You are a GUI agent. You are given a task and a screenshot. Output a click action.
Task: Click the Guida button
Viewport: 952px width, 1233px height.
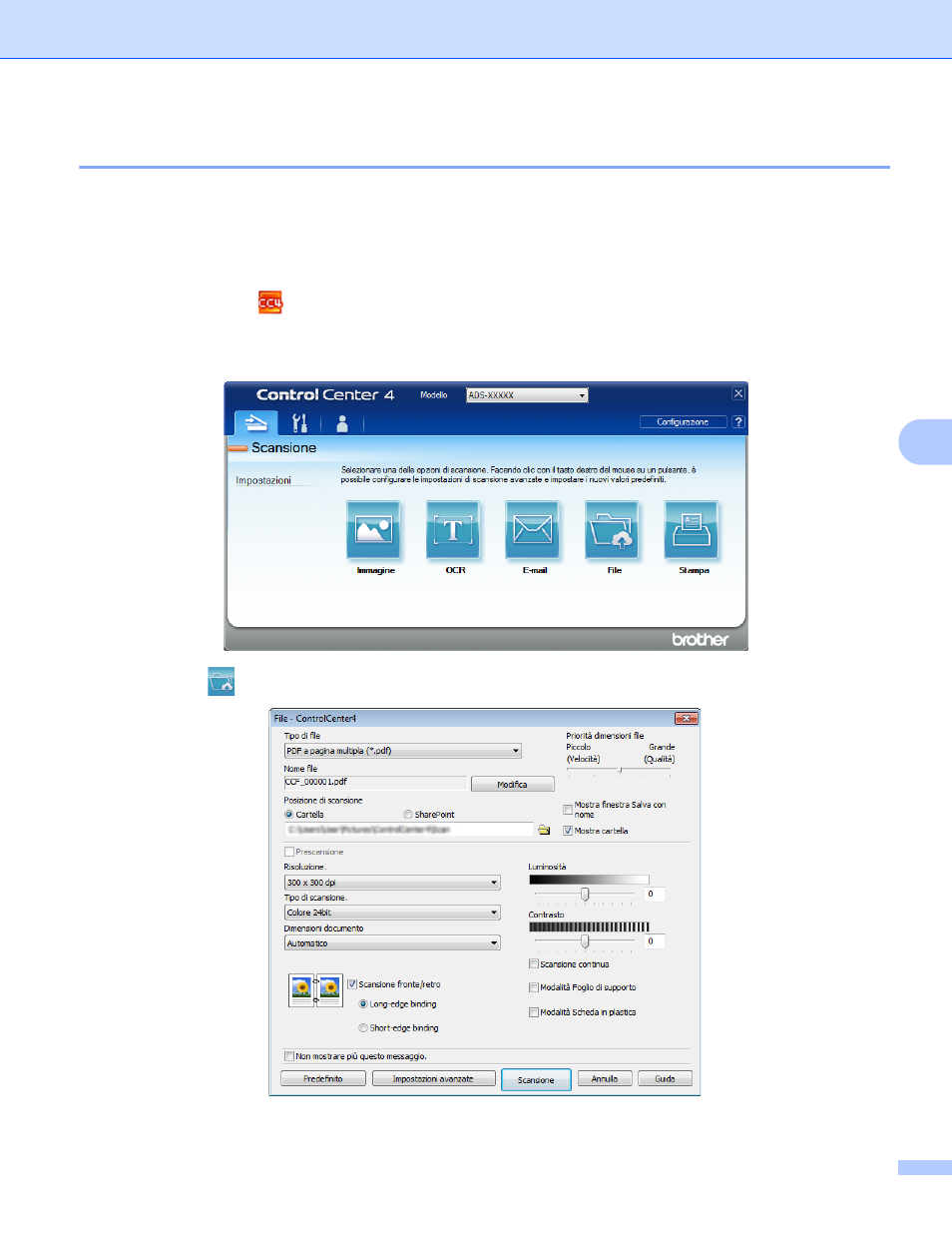point(666,1079)
